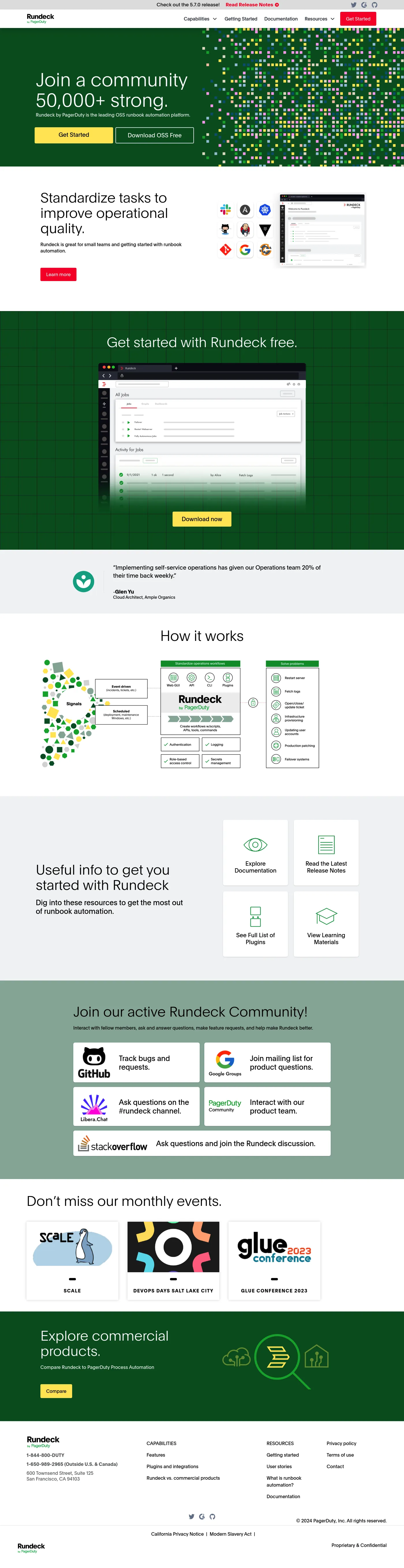This screenshot has width=404, height=1568.
Task: Click the Kubernetes integration icon
Action: 265,210
